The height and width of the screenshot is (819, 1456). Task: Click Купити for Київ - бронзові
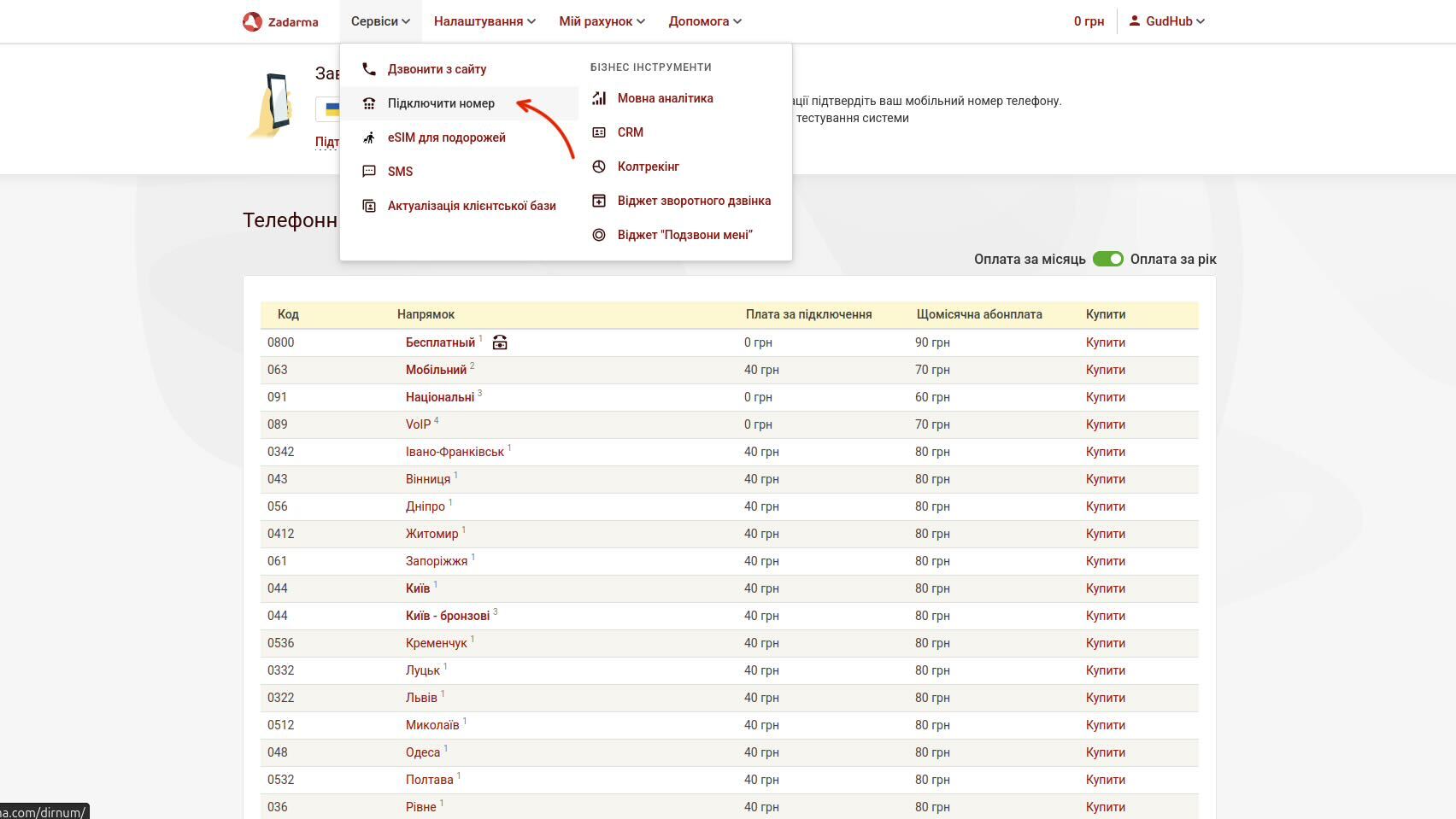(1106, 616)
